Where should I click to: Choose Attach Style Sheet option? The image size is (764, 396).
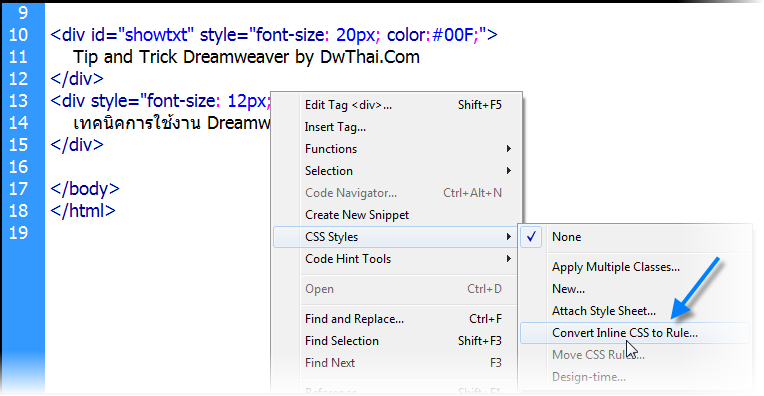point(635,311)
